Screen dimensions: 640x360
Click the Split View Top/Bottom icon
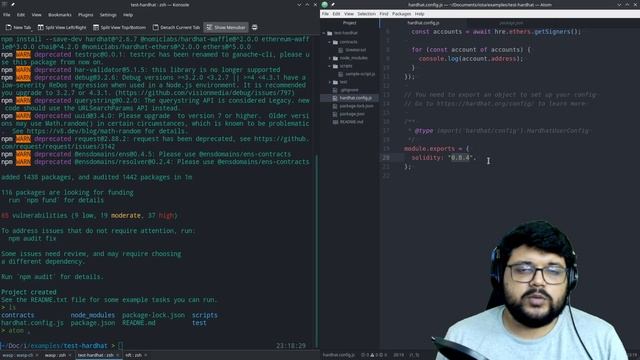point(96,27)
